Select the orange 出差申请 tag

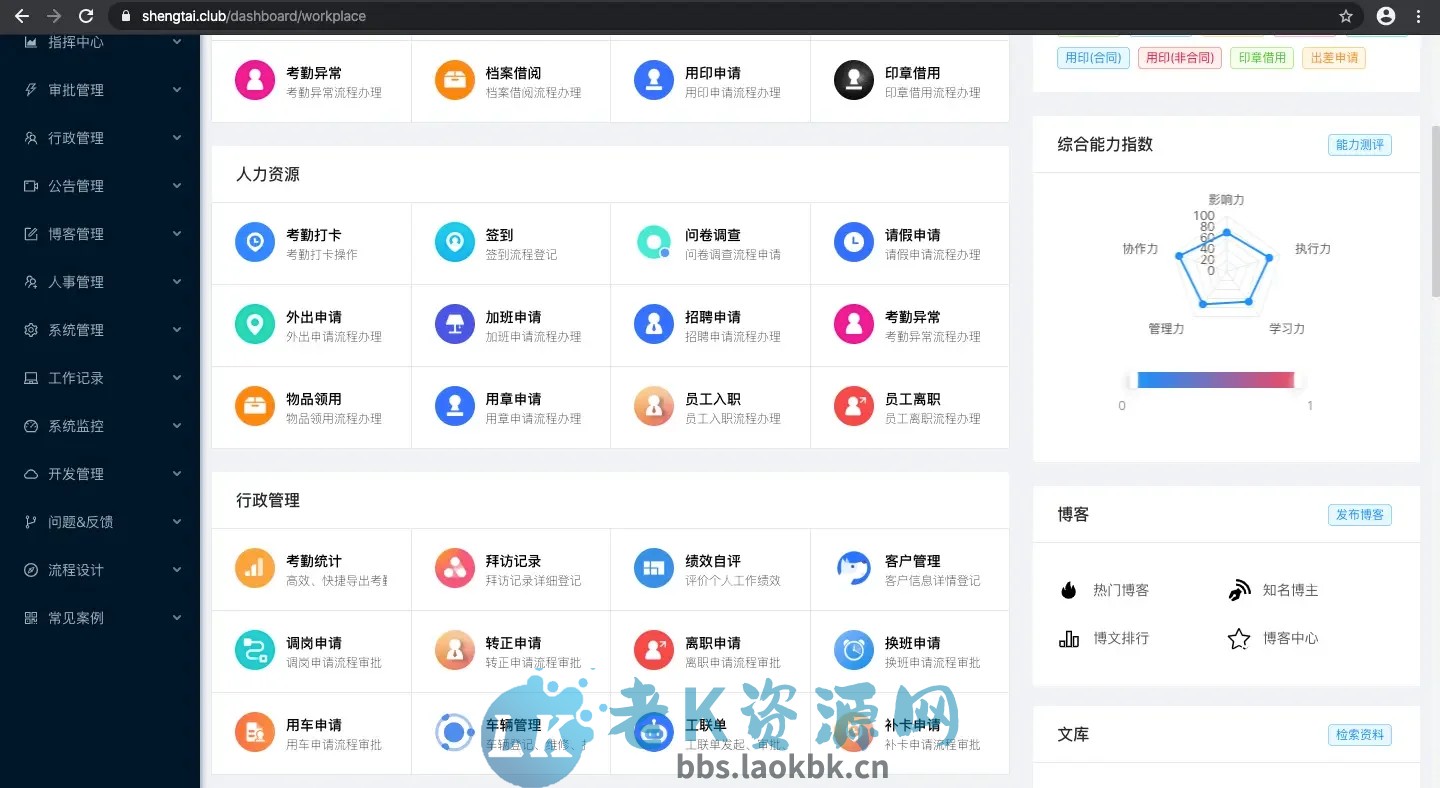[x=1334, y=58]
